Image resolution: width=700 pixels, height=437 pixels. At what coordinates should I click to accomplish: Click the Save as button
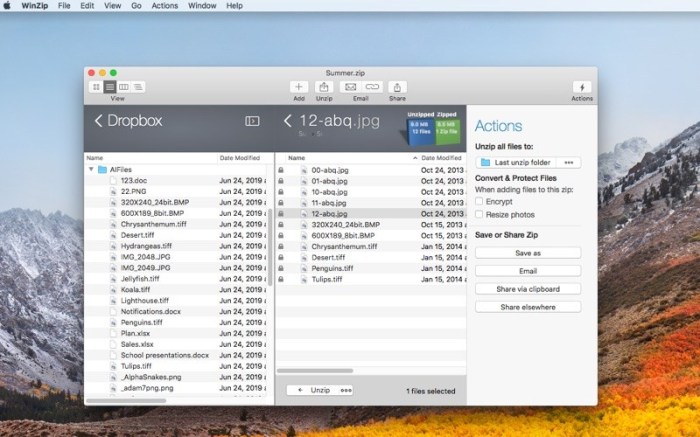click(x=527, y=253)
